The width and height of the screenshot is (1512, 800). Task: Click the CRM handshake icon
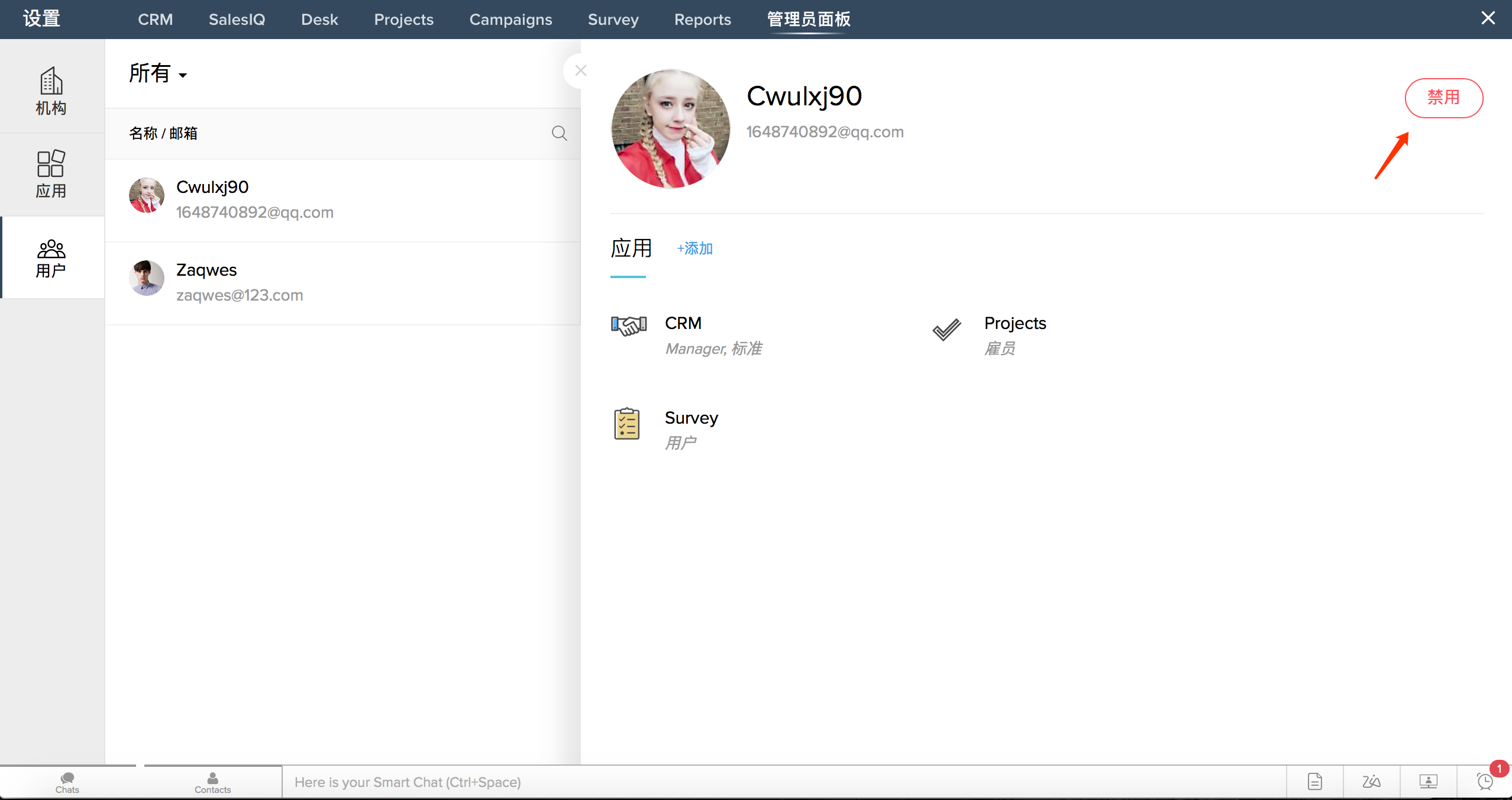coord(628,326)
